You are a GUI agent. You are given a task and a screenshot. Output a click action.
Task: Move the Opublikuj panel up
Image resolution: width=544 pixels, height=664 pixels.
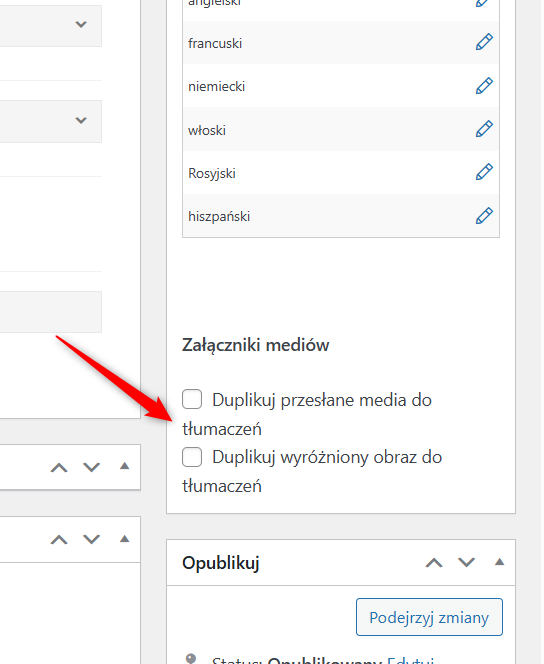[434, 563]
